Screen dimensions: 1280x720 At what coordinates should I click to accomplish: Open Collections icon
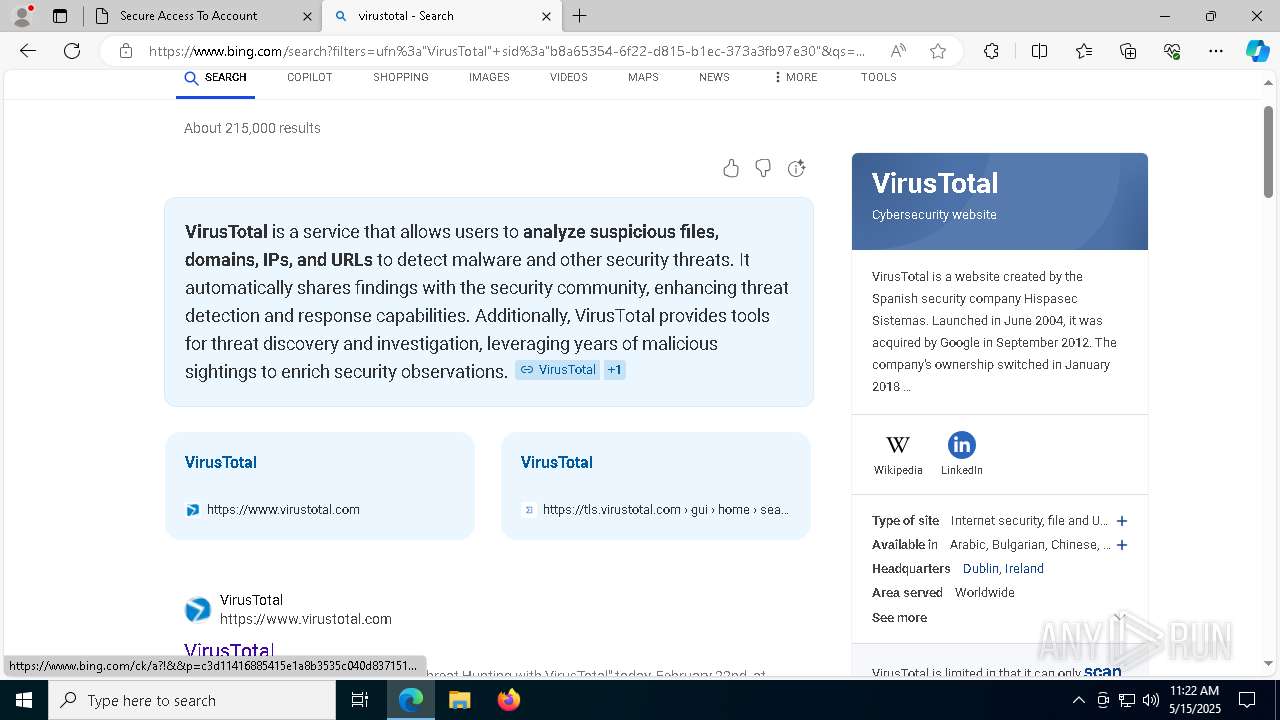[x=1128, y=51]
